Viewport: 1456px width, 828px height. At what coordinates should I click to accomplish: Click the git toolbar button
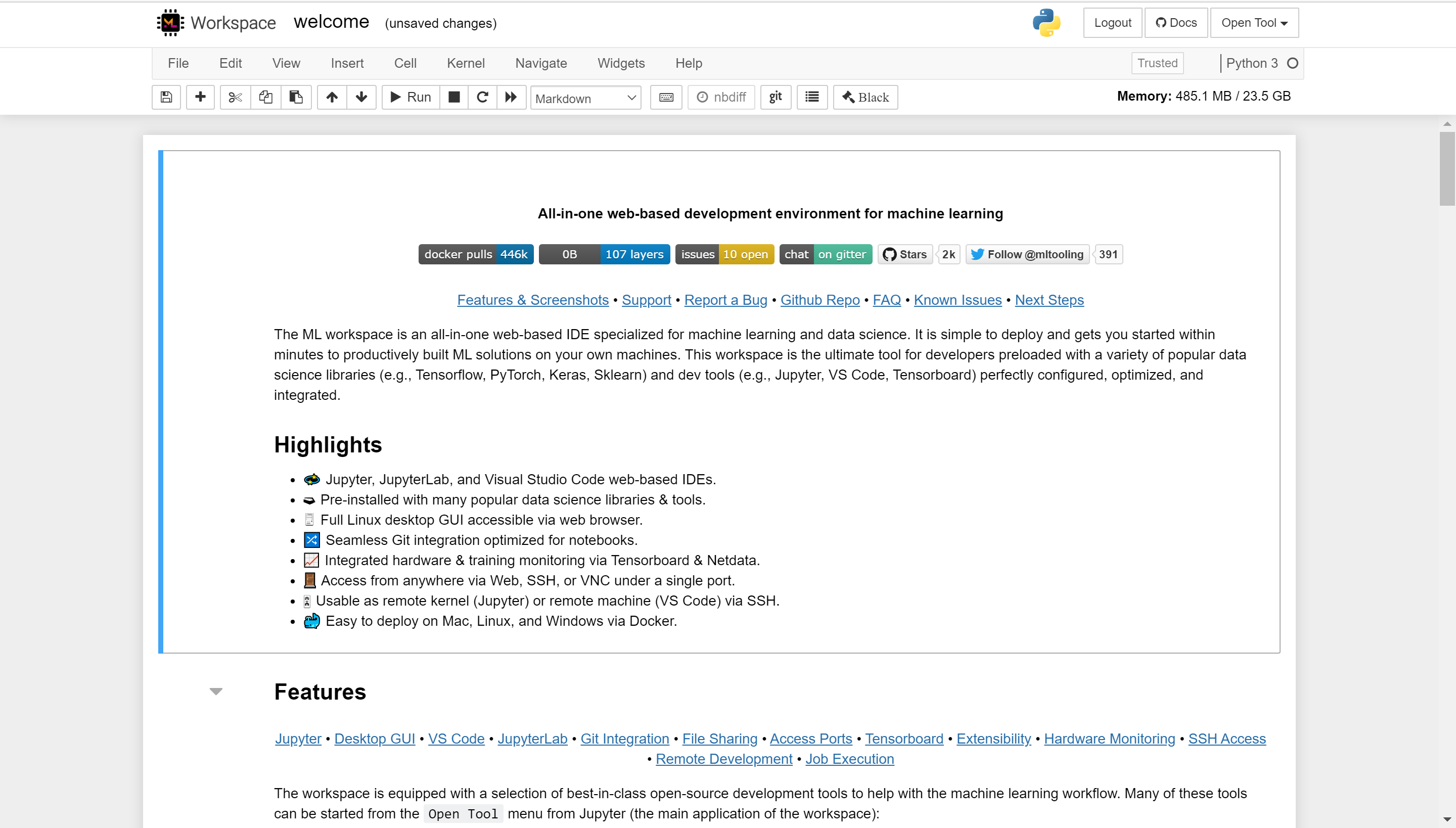(x=776, y=97)
